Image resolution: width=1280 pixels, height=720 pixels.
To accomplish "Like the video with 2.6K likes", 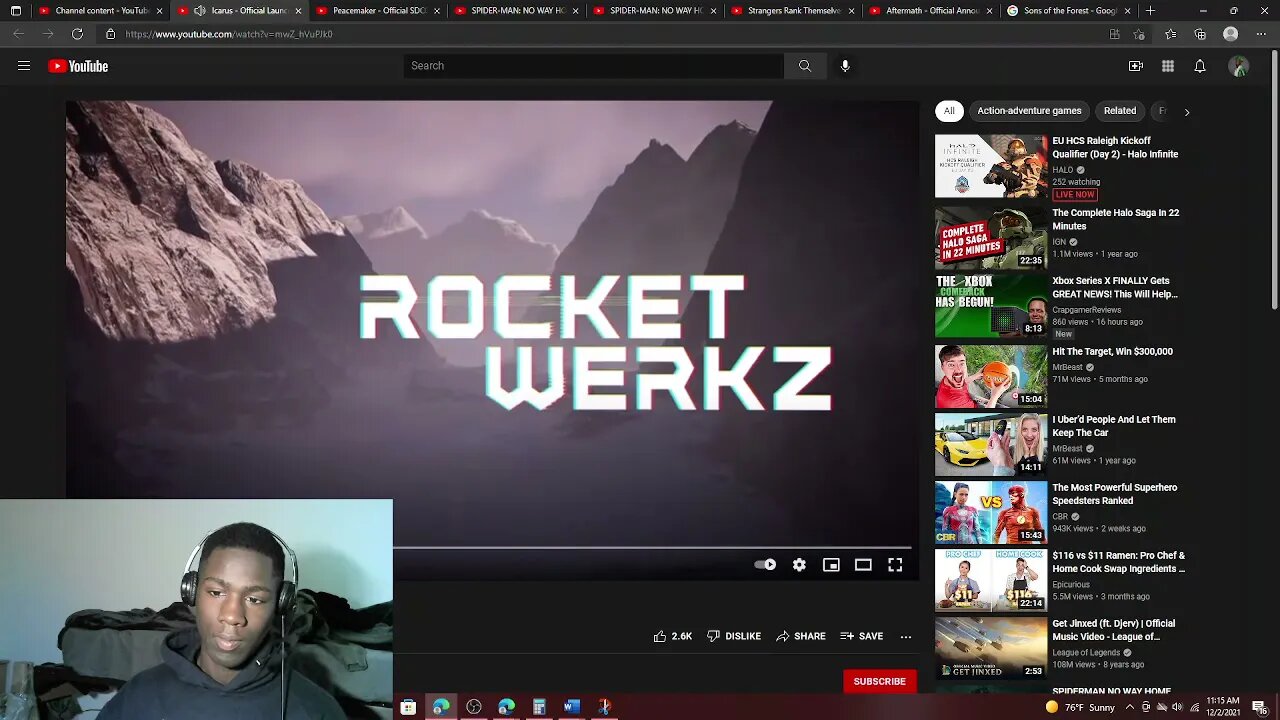I will [673, 636].
